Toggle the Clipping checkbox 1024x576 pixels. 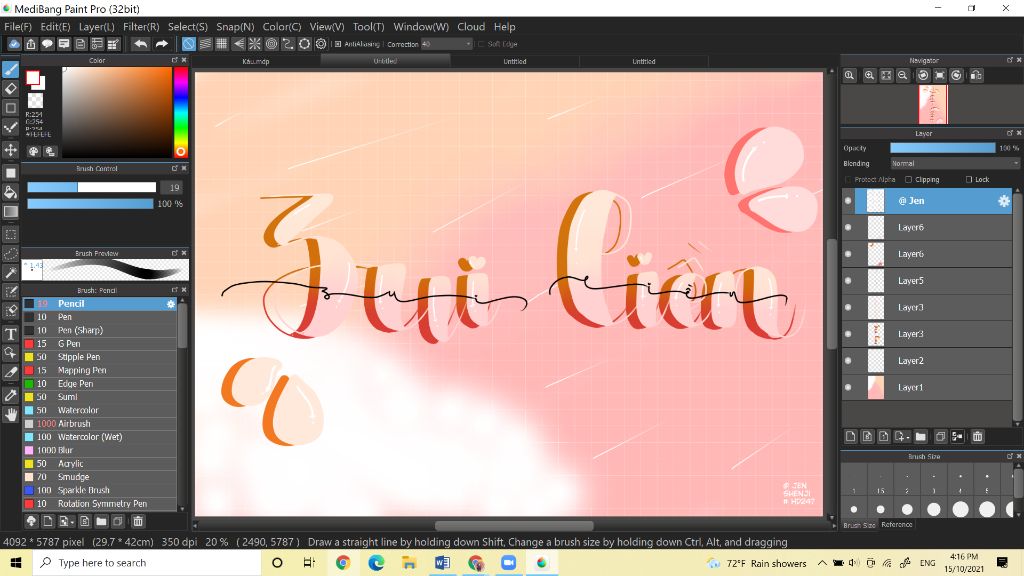click(908, 180)
